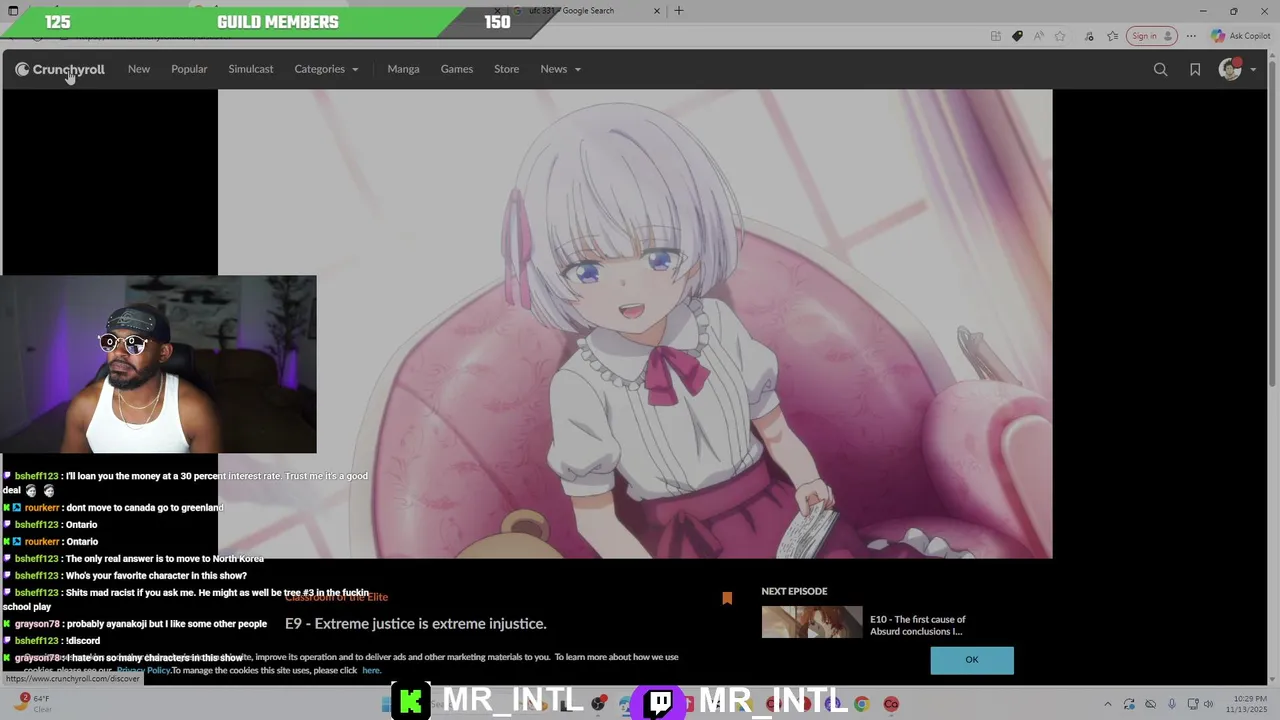1280x720 pixels.
Task: Open a new browser tab
Action: click(679, 11)
